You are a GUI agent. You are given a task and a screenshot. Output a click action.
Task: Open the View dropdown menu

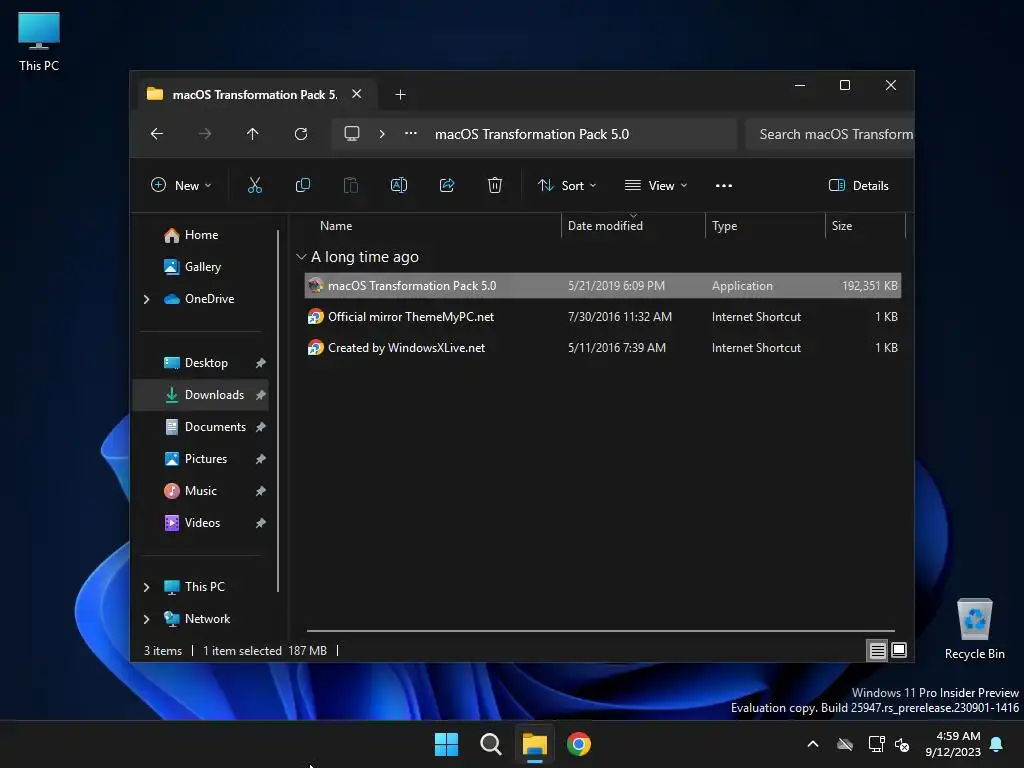tap(656, 185)
